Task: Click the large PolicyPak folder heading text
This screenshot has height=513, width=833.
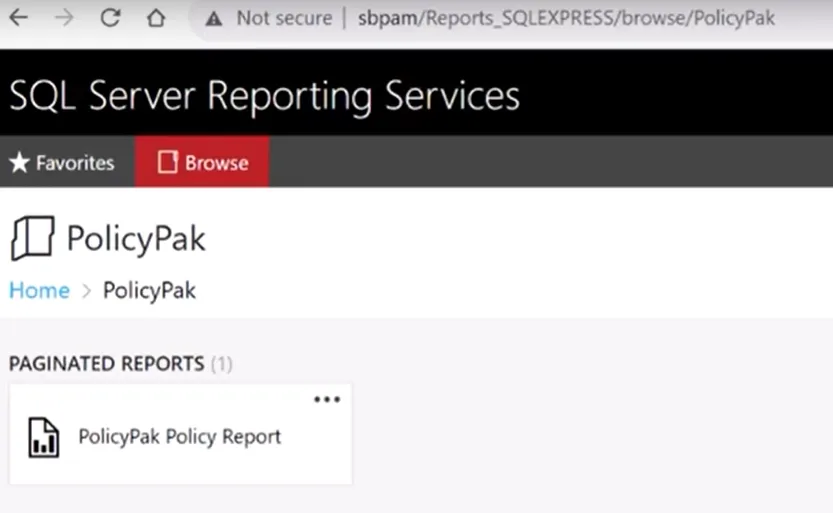Action: (x=136, y=239)
